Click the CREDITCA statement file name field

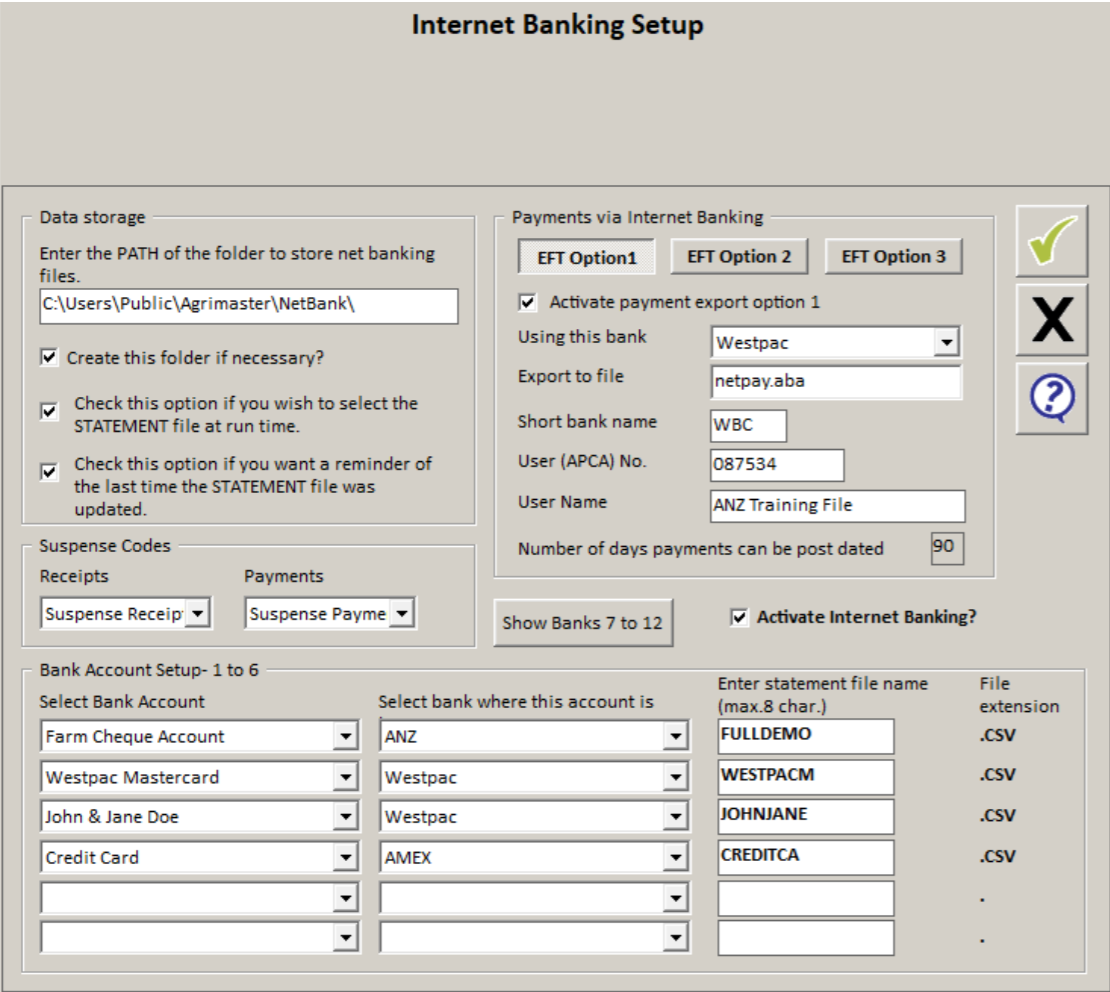tap(806, 857)
